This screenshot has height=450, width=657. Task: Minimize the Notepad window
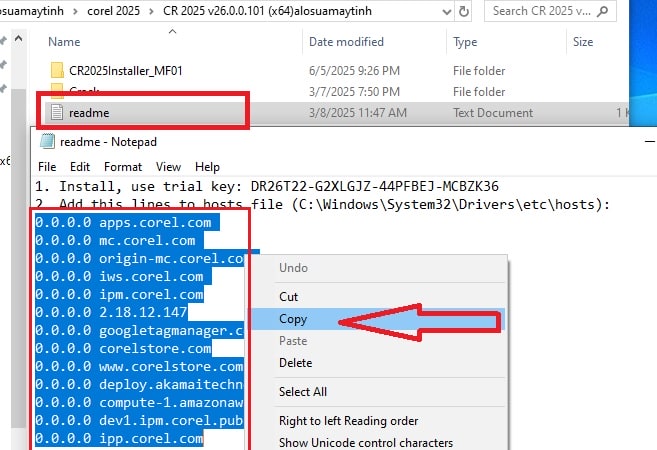pyautogui.click(x=649, y=142)
